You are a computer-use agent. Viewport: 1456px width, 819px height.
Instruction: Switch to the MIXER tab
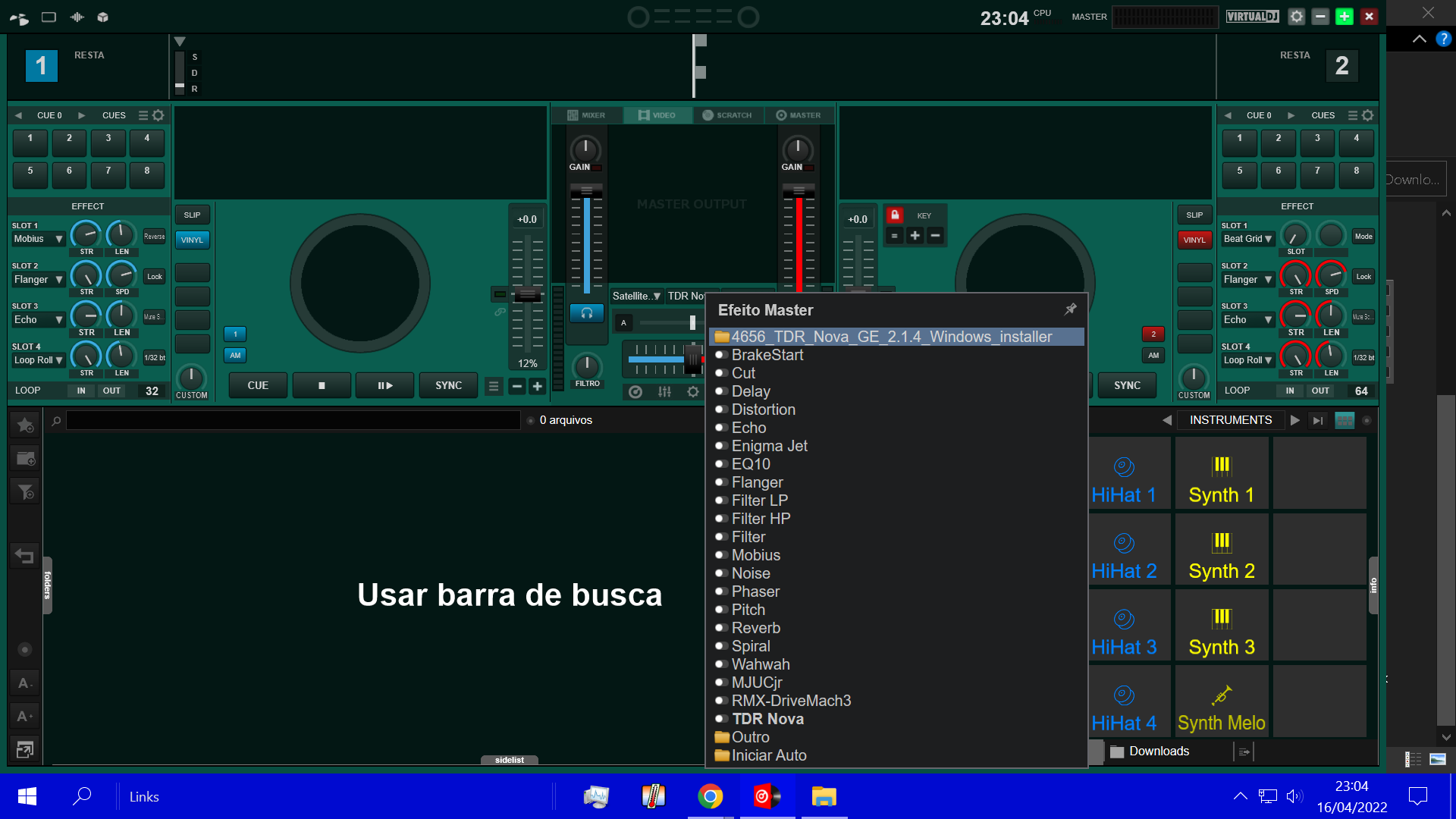(587, 115)
